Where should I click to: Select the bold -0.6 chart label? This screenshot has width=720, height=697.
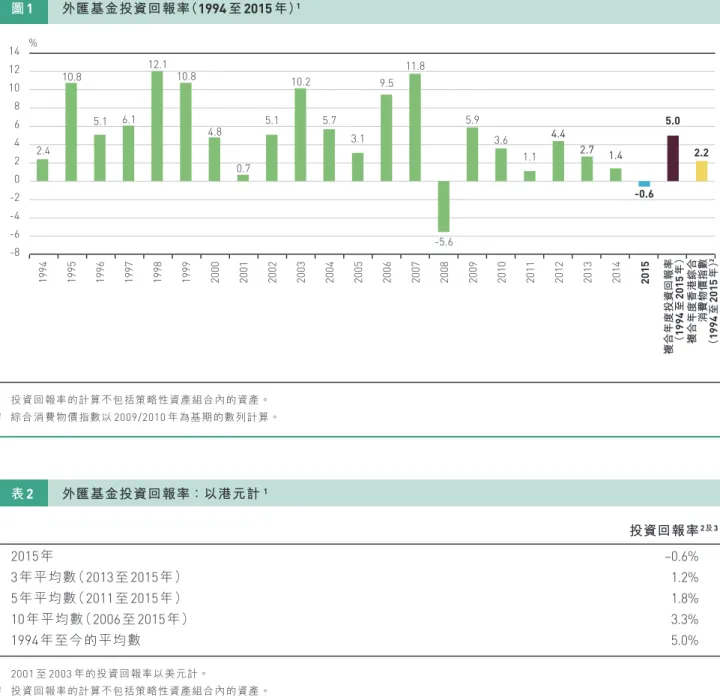click(644, 194)
